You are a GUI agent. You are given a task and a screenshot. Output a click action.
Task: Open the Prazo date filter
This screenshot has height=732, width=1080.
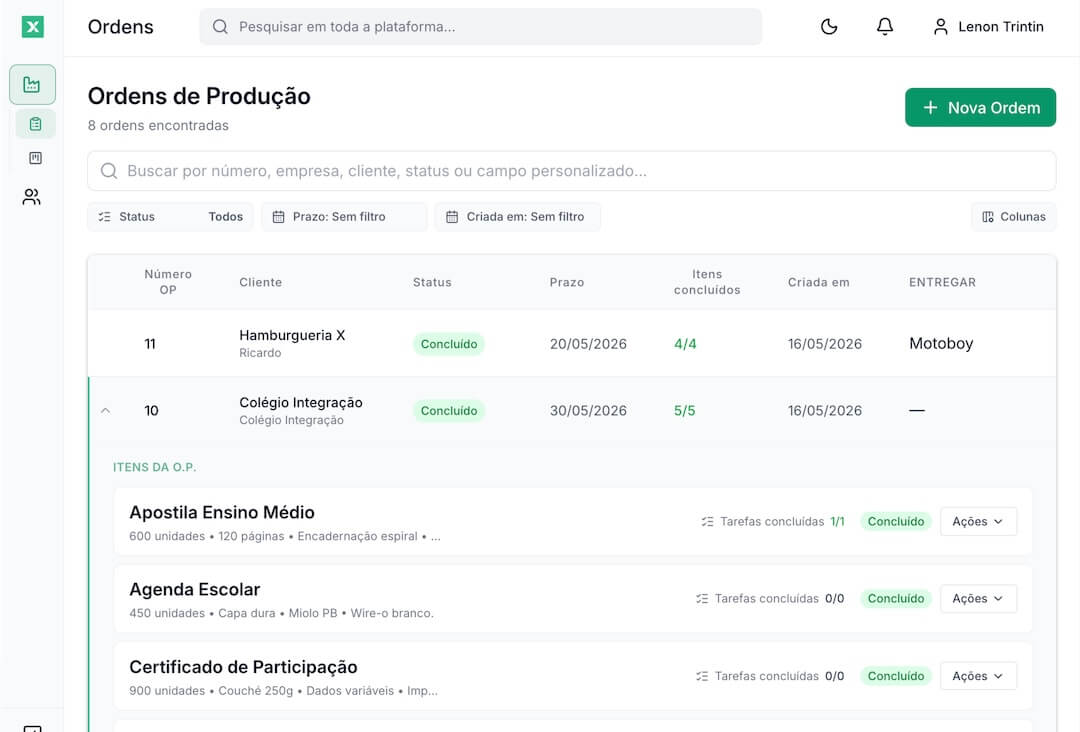(344, 217)
